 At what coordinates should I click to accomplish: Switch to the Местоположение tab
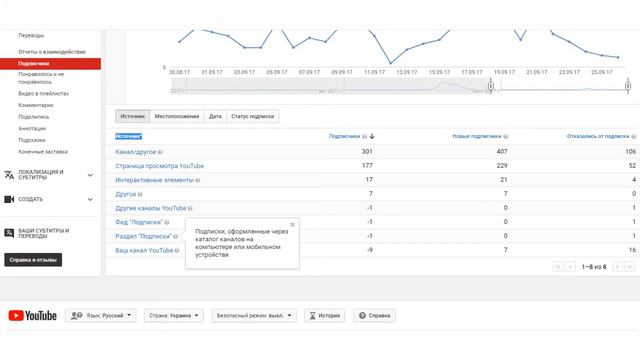coord(177,116)
